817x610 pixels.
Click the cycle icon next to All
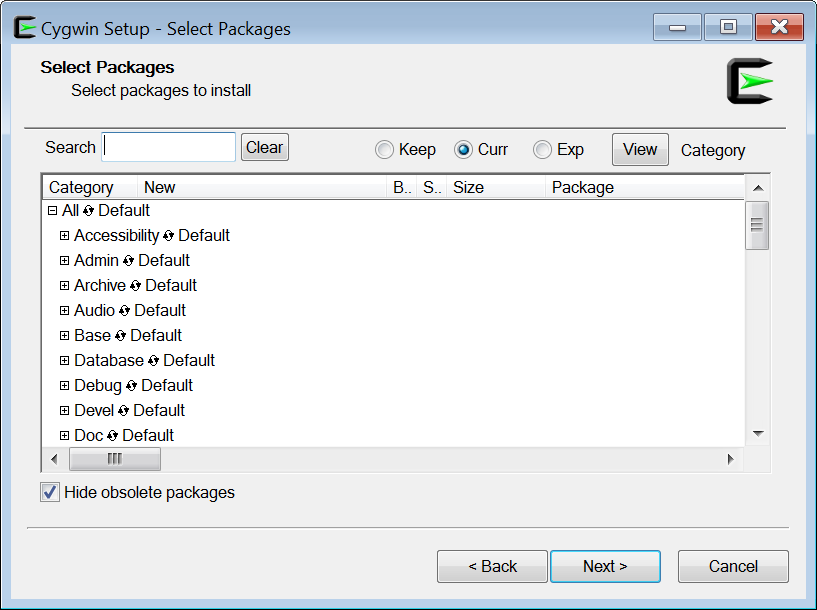coord(89,211)
